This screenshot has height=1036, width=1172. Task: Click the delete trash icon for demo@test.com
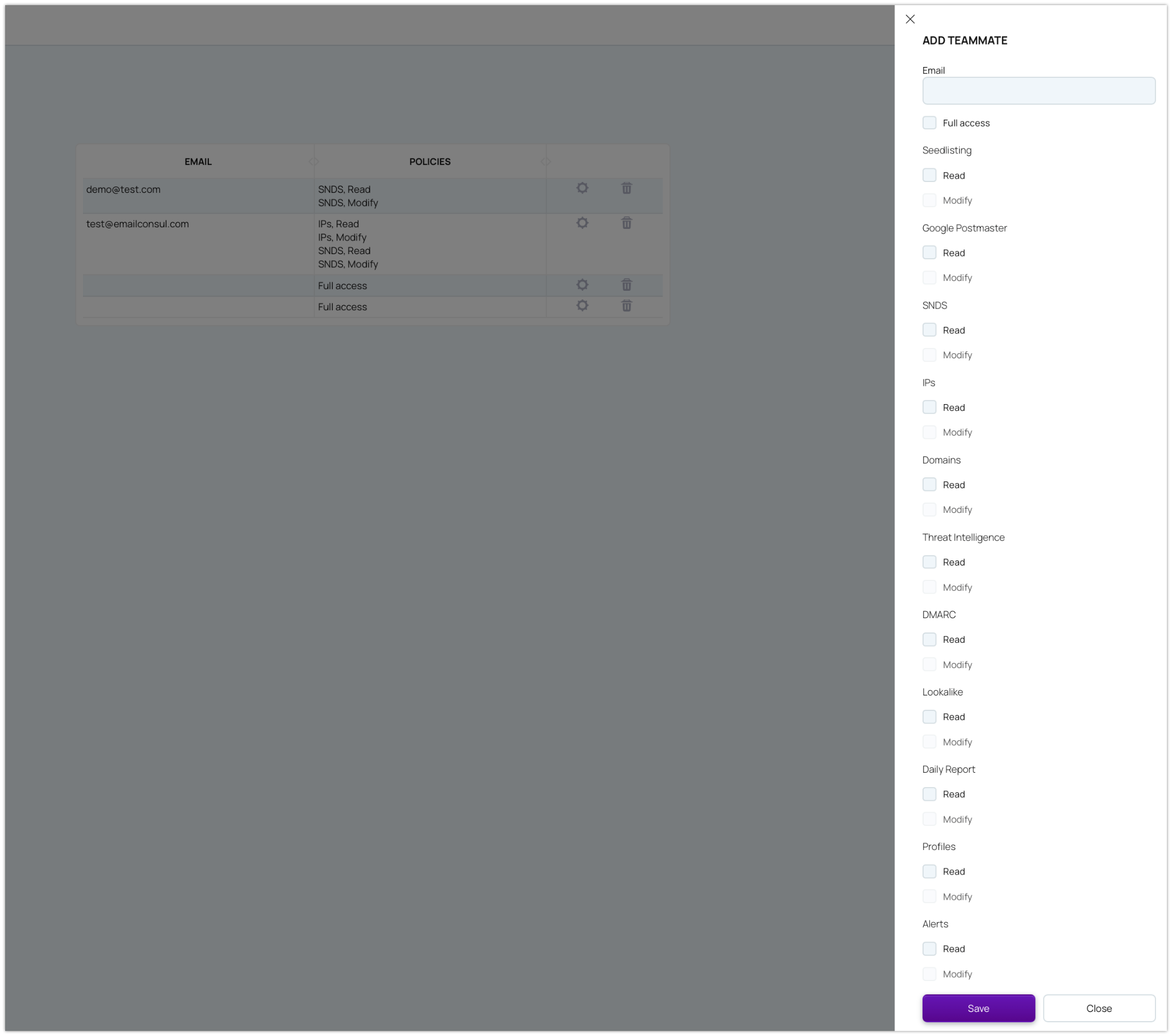tap(627, 189)
